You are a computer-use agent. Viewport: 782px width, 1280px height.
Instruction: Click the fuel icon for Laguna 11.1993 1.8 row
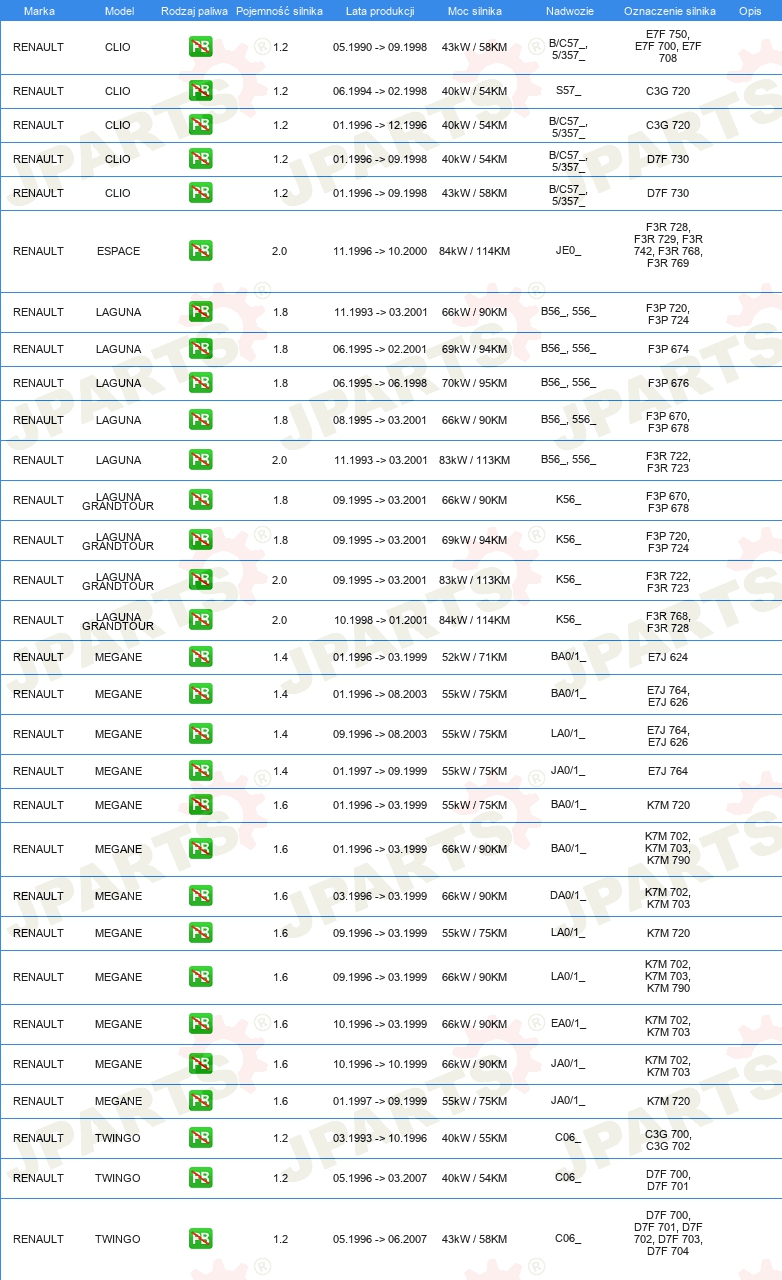click(x=200, y=312)
